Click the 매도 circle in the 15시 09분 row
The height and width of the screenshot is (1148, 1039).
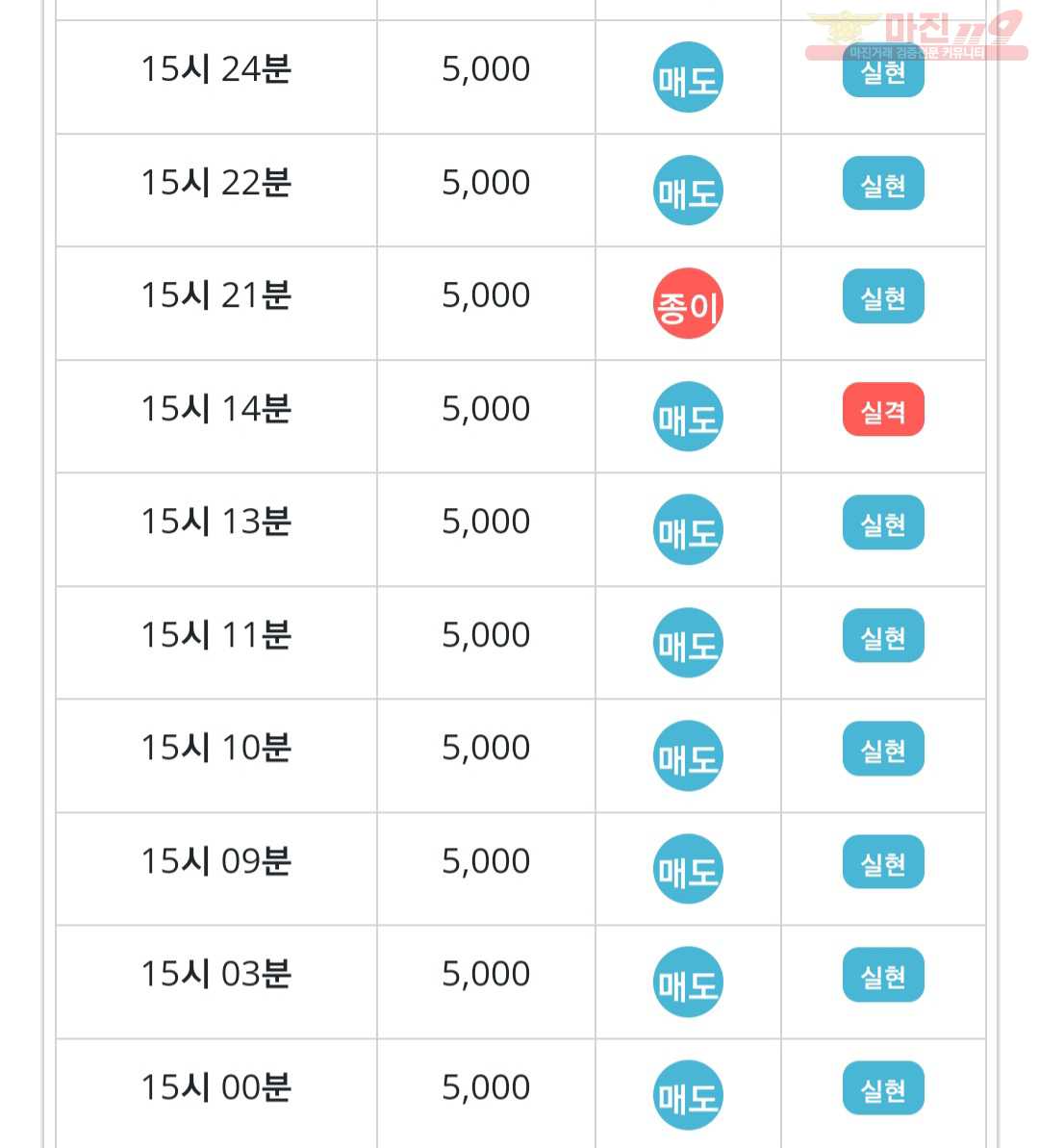click(x=688, y=869)
